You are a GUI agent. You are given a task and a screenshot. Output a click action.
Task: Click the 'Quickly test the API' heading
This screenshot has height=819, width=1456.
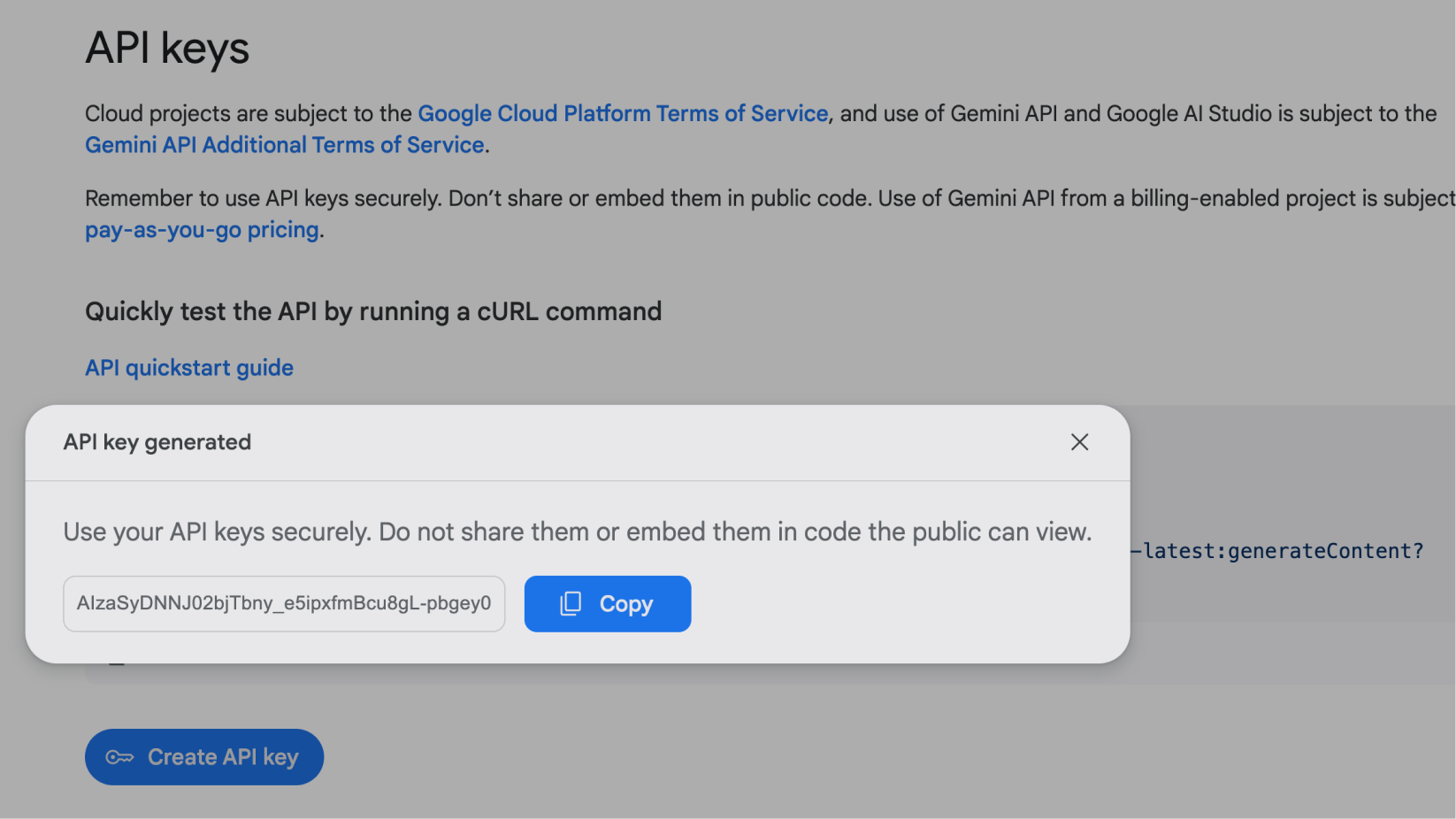372,311
